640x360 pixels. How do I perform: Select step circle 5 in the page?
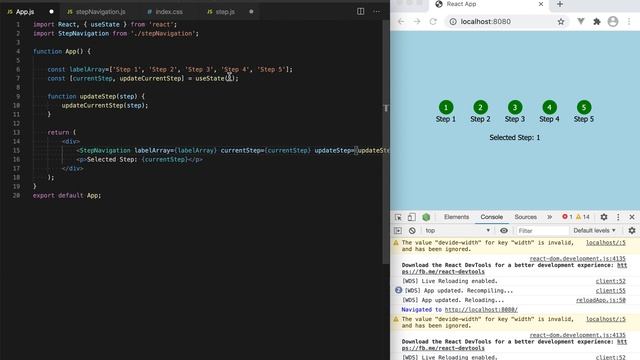(x=584, y=107)
